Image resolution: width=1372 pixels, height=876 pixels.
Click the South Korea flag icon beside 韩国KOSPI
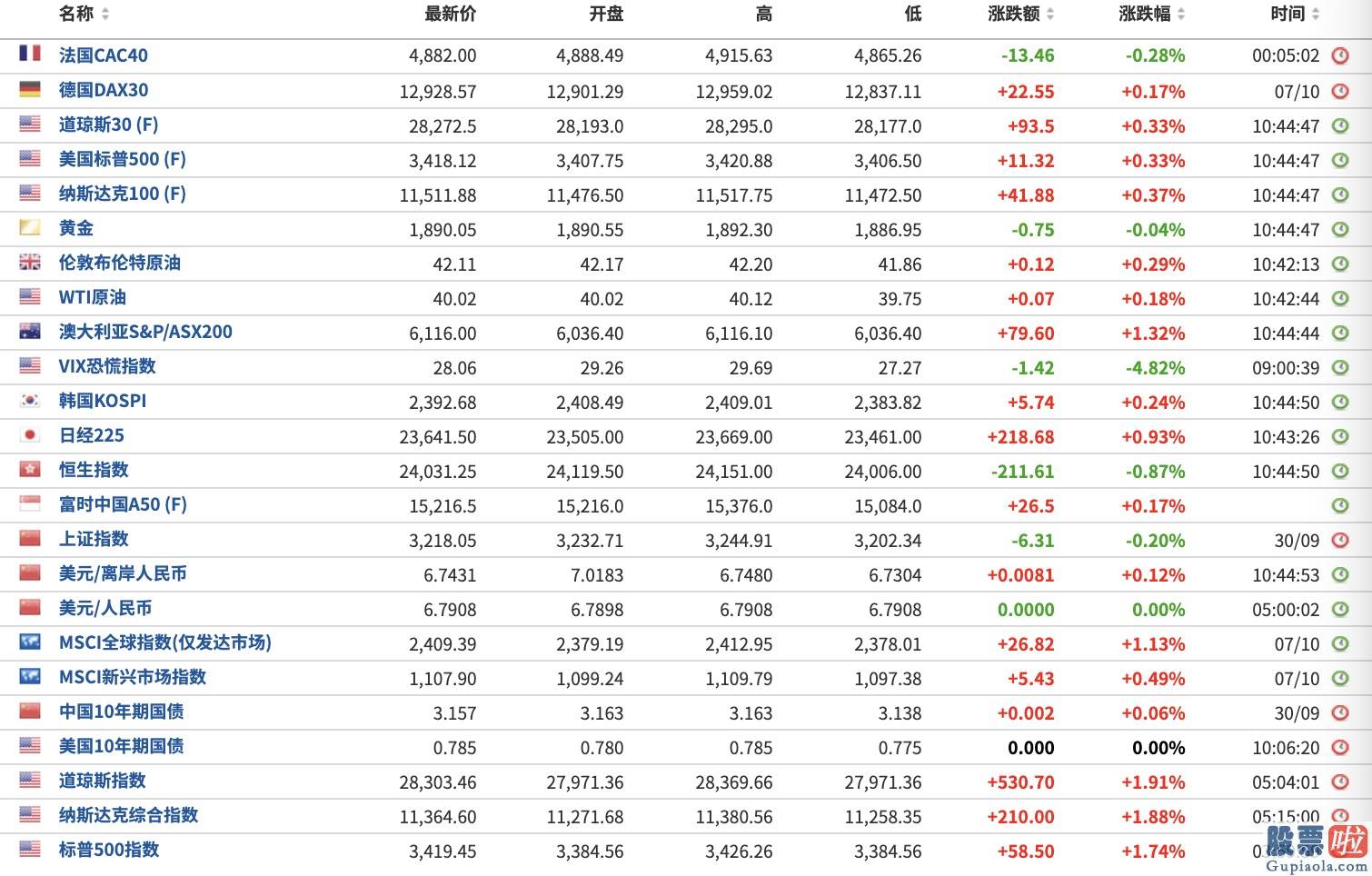click(30, 399)
